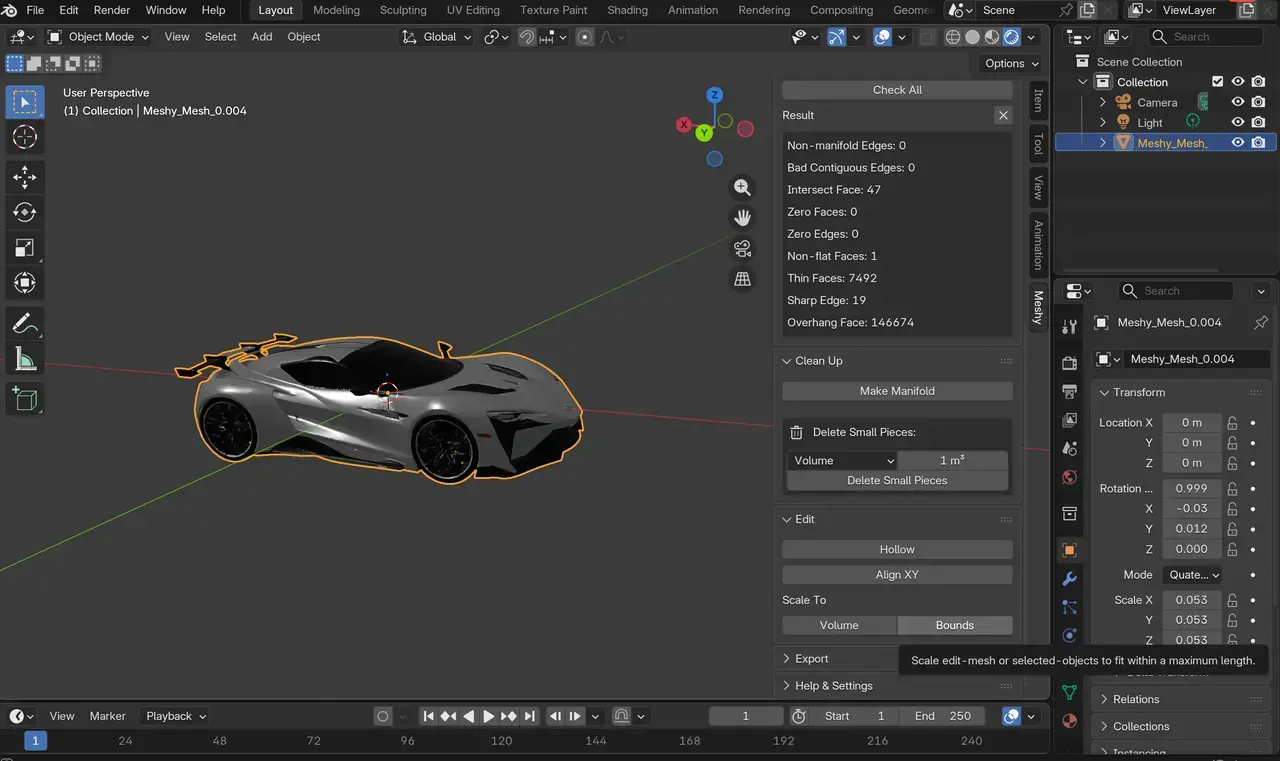Hide Meshy_Mesh in viewport via eye icon
The width and height of the screenshot is (1280, 761).
click(1238, 142)
